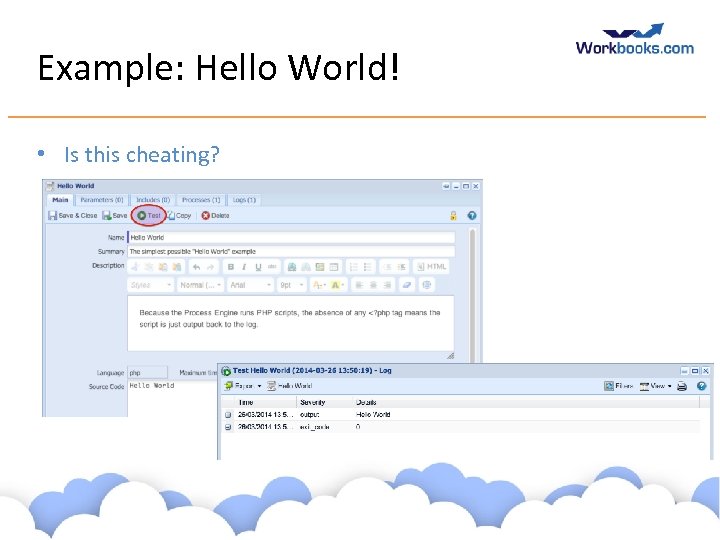Click the insert image icon
Image resolution: width=720 pixels, height=540 pixels.
pos(320,267)
